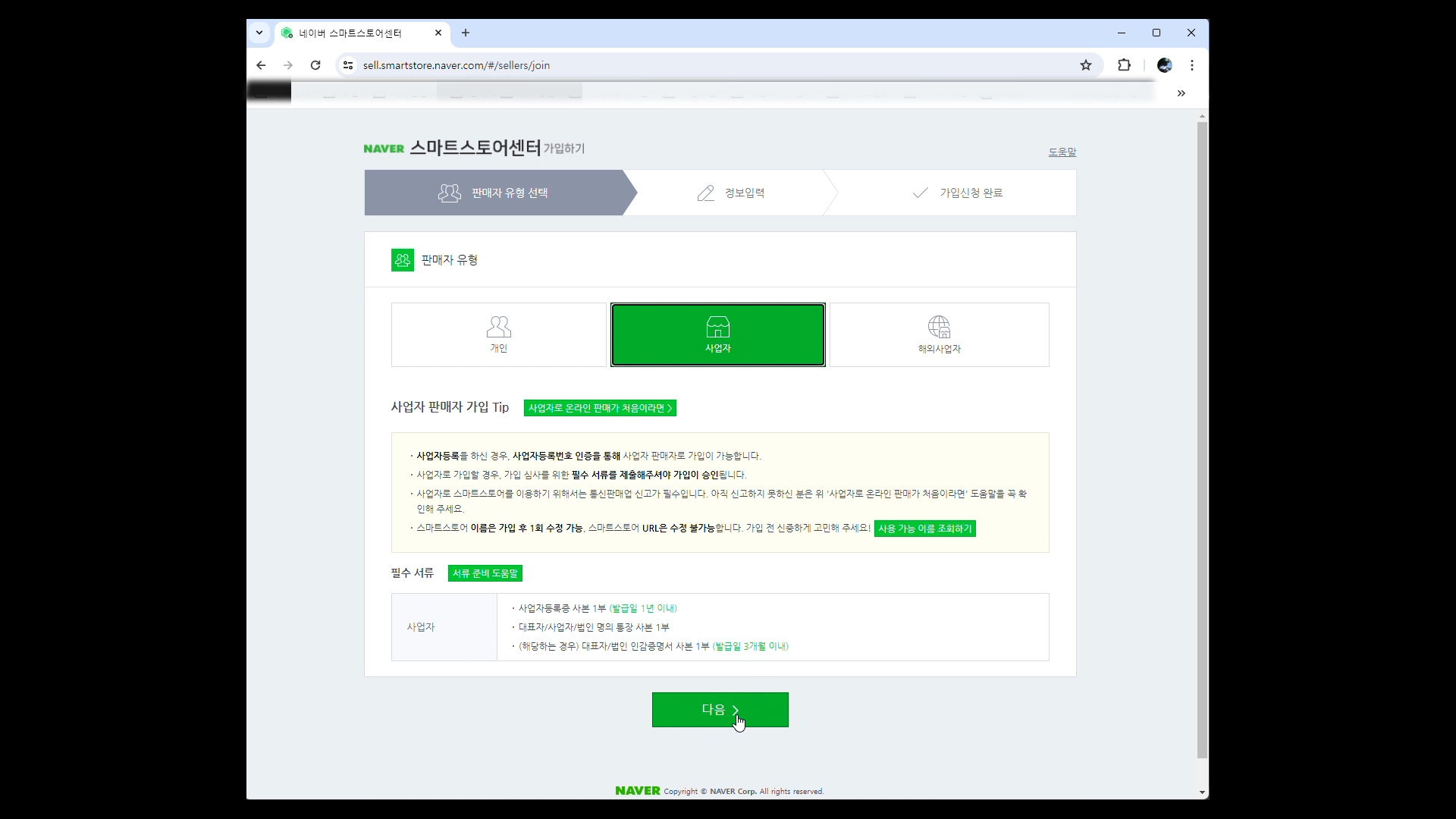Open 서류 준비 도움말 button
Viewport: 1456px width, 819px height.
485,573
